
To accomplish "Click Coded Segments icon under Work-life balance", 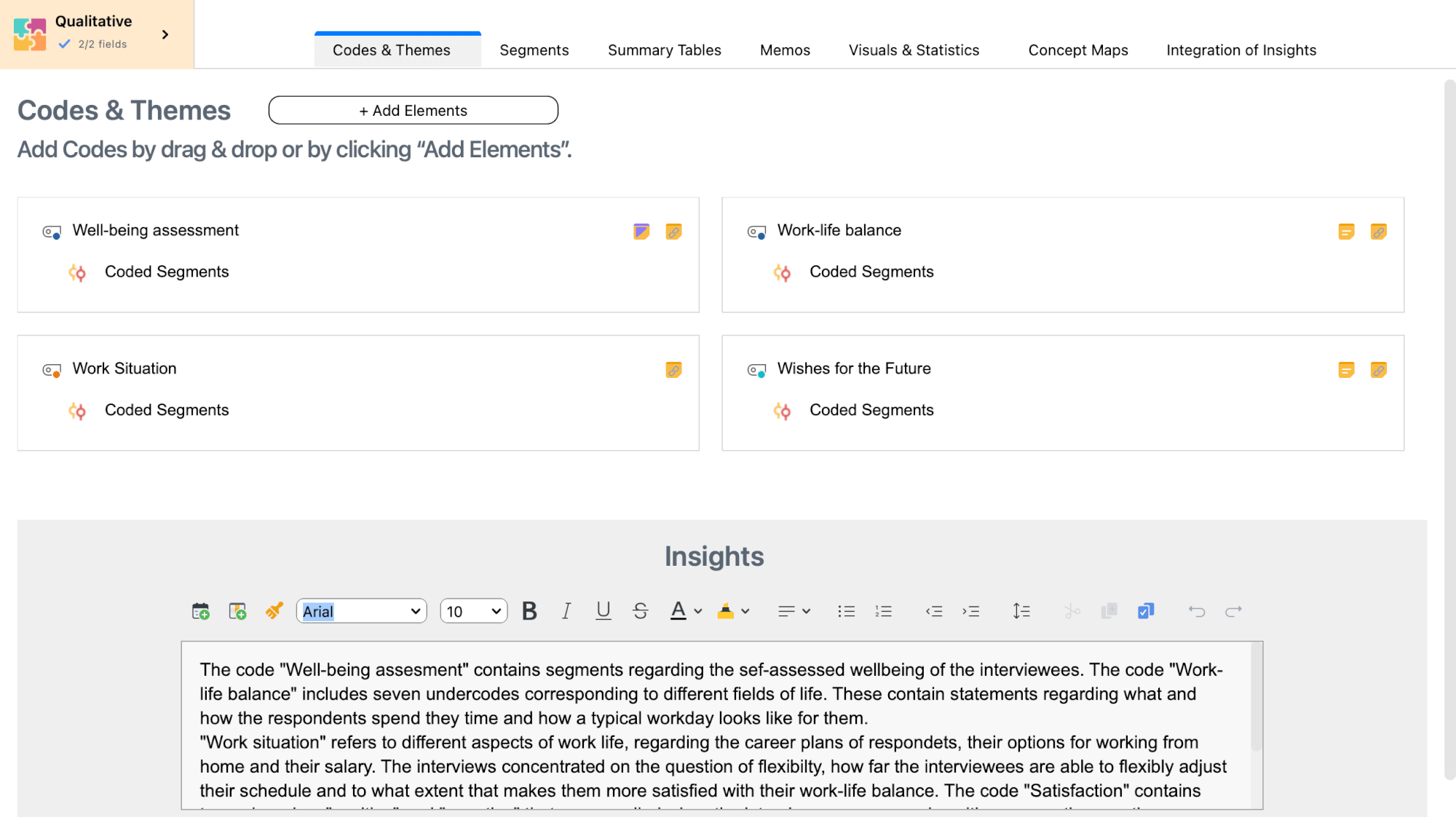I will coord(782,273).
